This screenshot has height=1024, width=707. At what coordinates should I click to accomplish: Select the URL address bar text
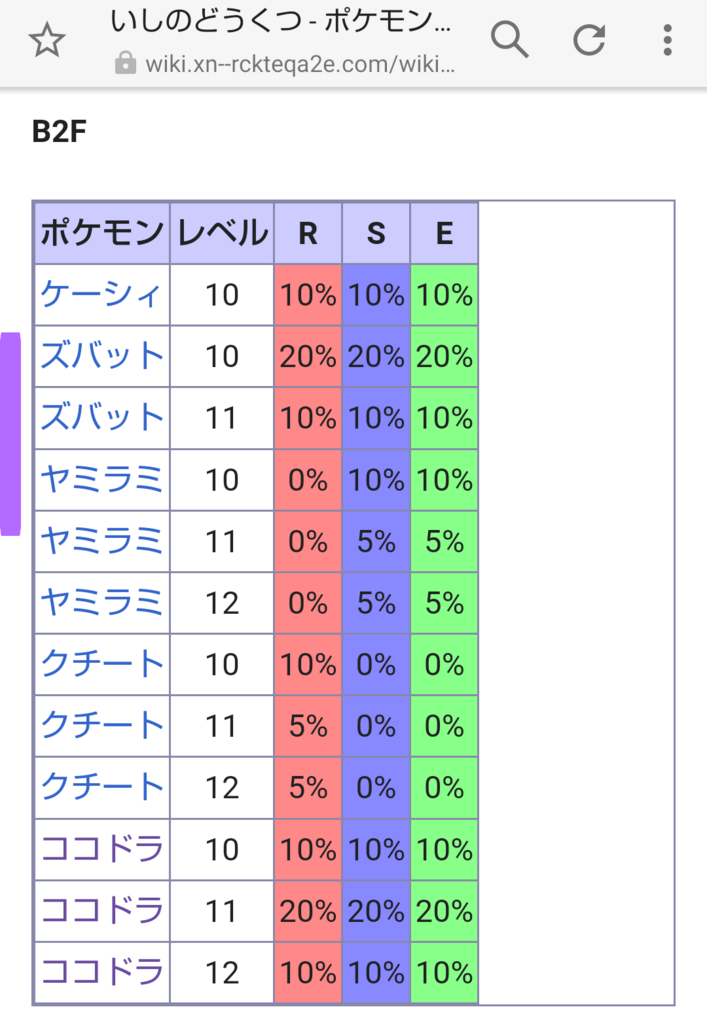click(300, 64)
